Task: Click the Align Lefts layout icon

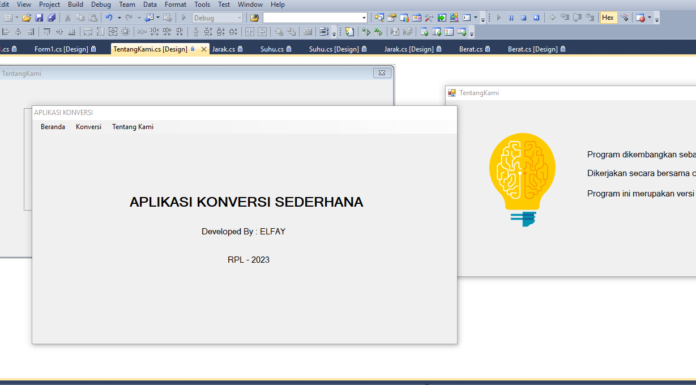Action: tap(5, 32)
